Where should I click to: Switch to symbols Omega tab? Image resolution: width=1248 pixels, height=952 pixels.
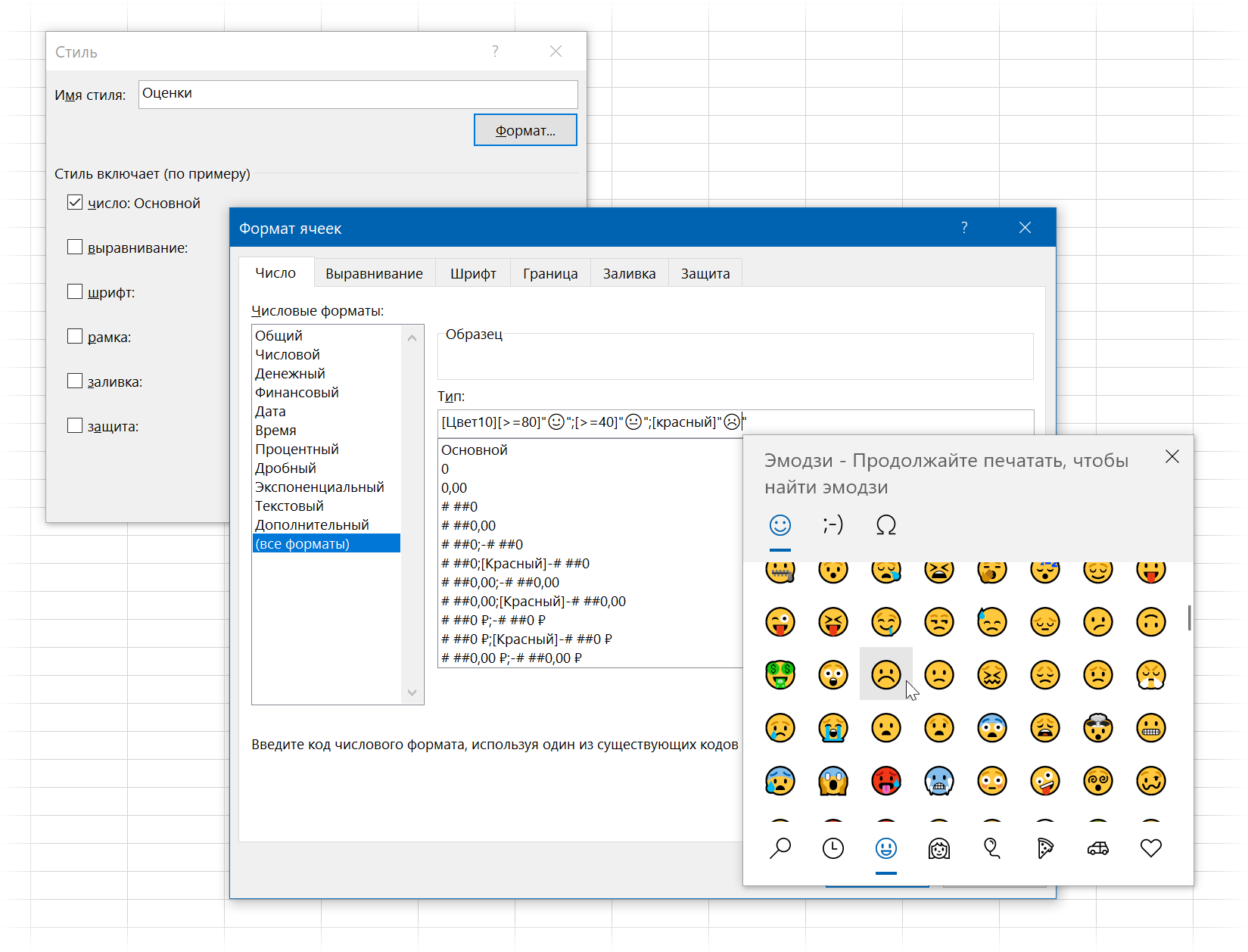pyautogui.click(x=886, y=524)
